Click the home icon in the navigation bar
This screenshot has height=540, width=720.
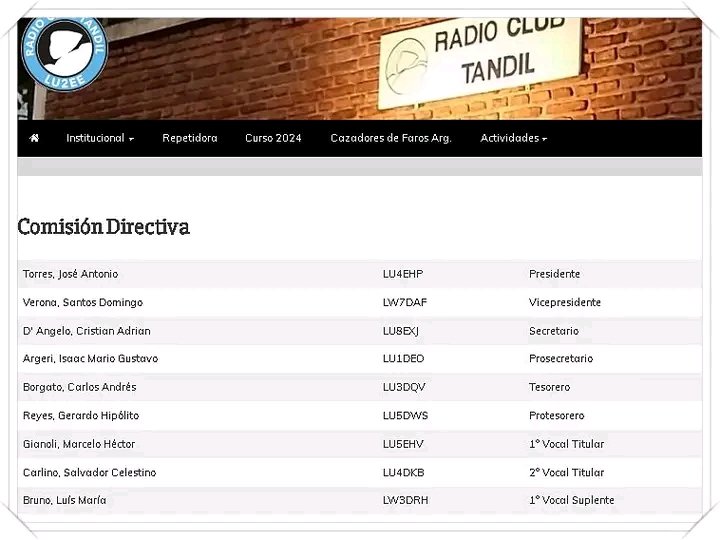(34, 138)
